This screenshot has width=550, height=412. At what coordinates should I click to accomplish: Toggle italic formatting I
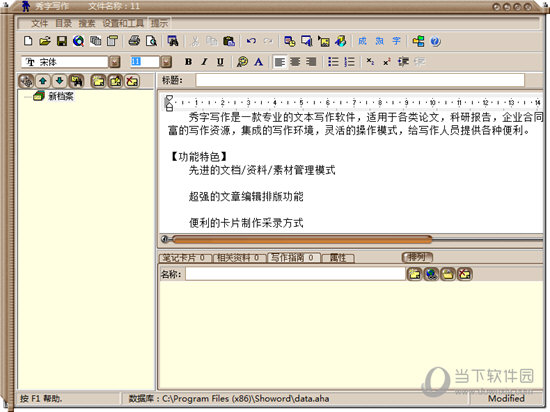tap(204, 62)
